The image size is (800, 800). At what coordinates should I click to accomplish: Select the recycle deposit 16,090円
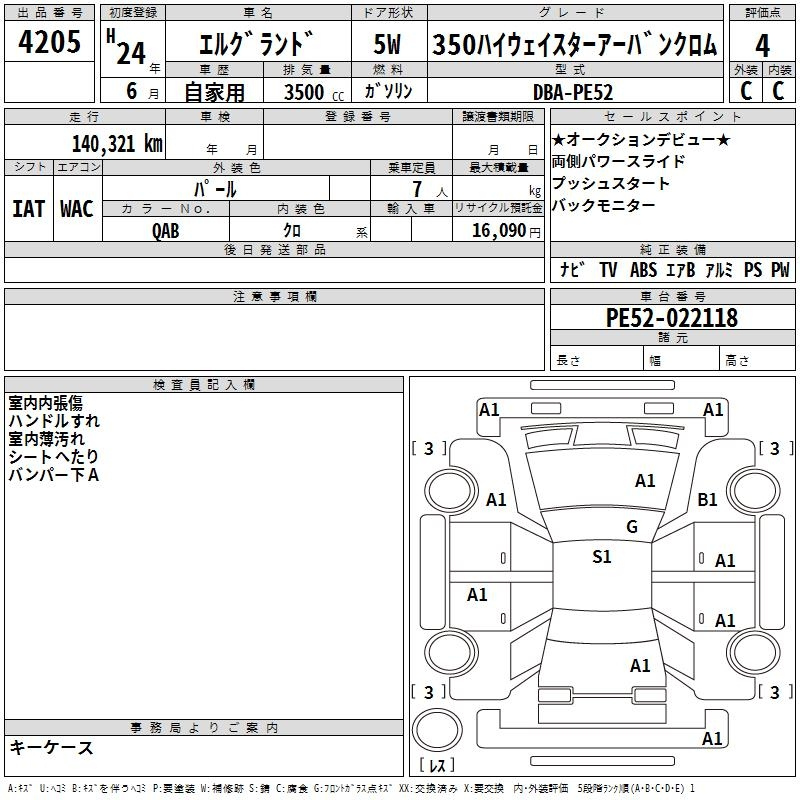point(506,231)
